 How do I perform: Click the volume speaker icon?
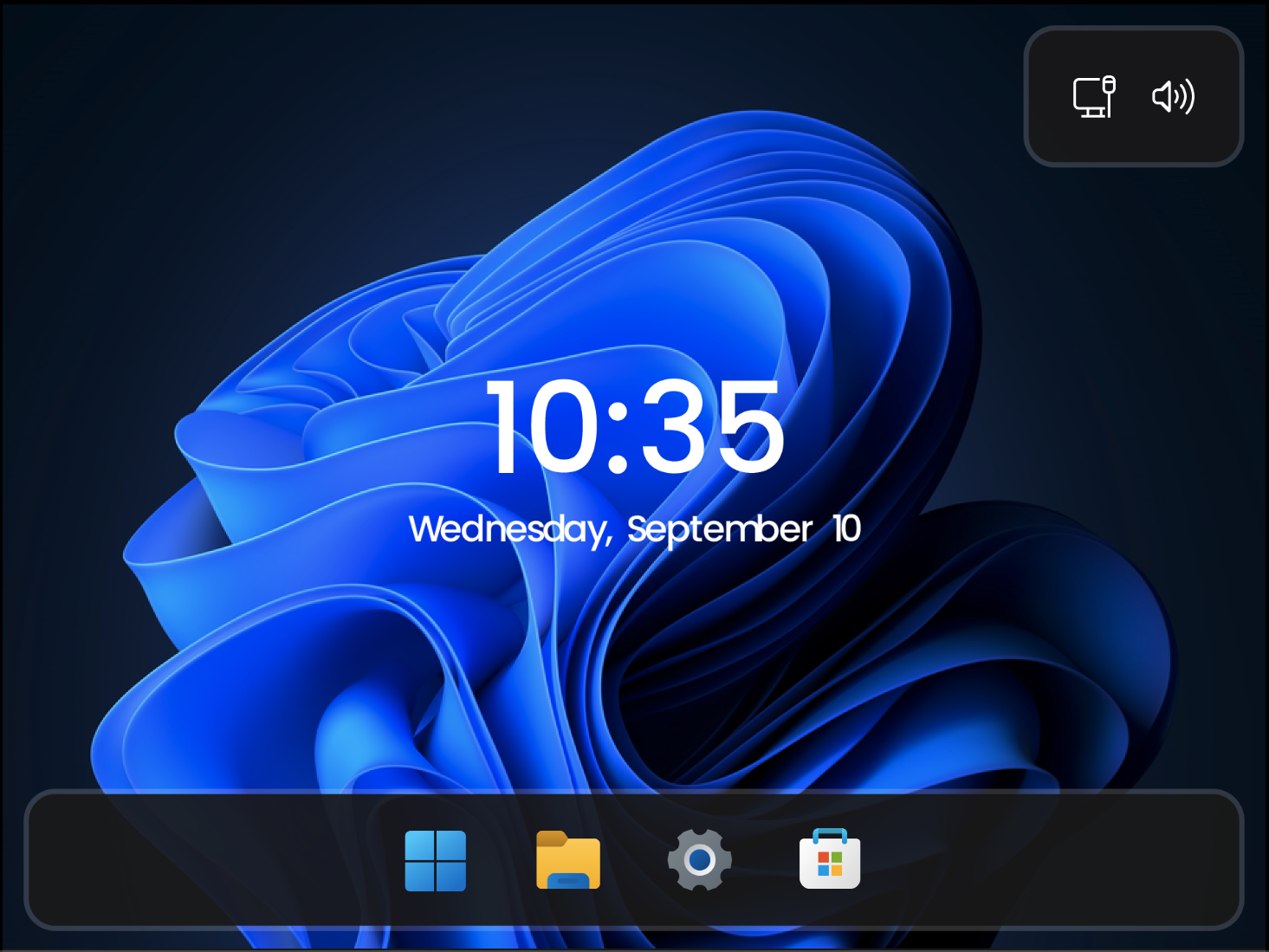(1174, 96)
